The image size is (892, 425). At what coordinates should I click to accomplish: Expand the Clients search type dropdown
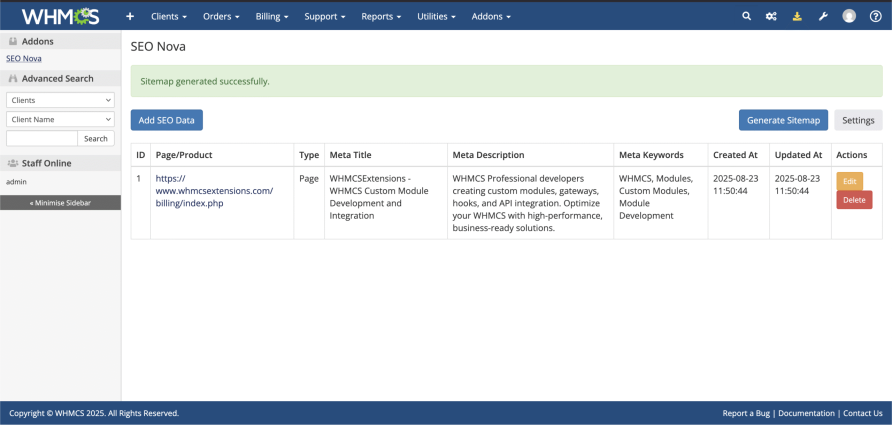[60, 100]
